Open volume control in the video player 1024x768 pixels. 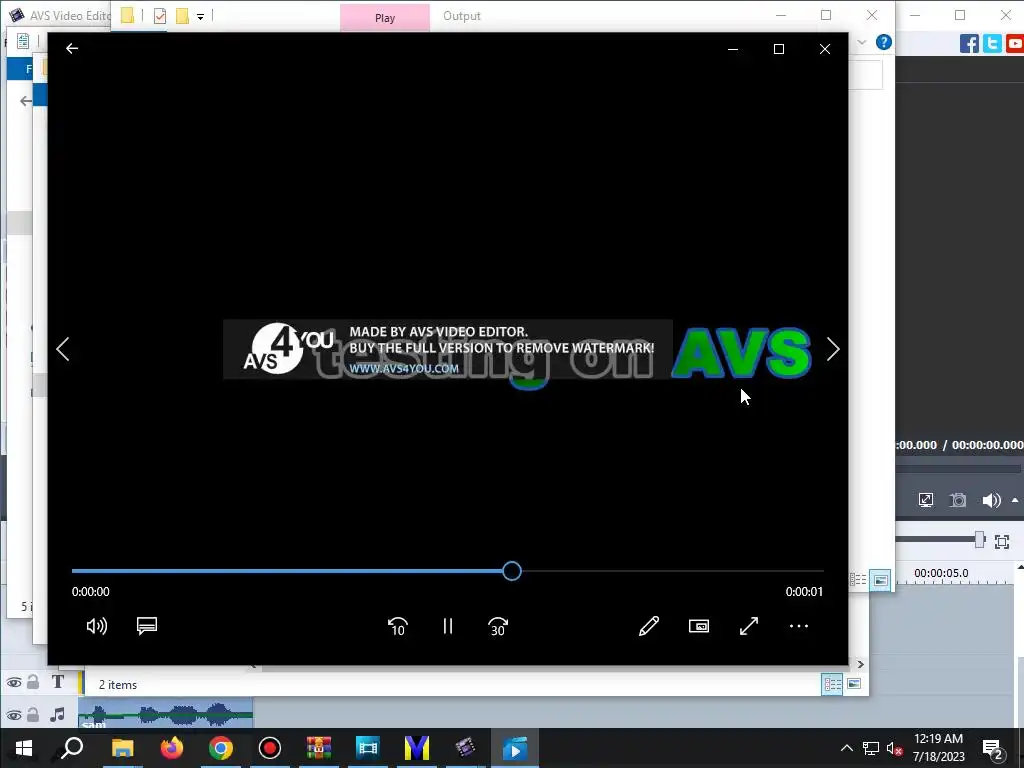97,626
